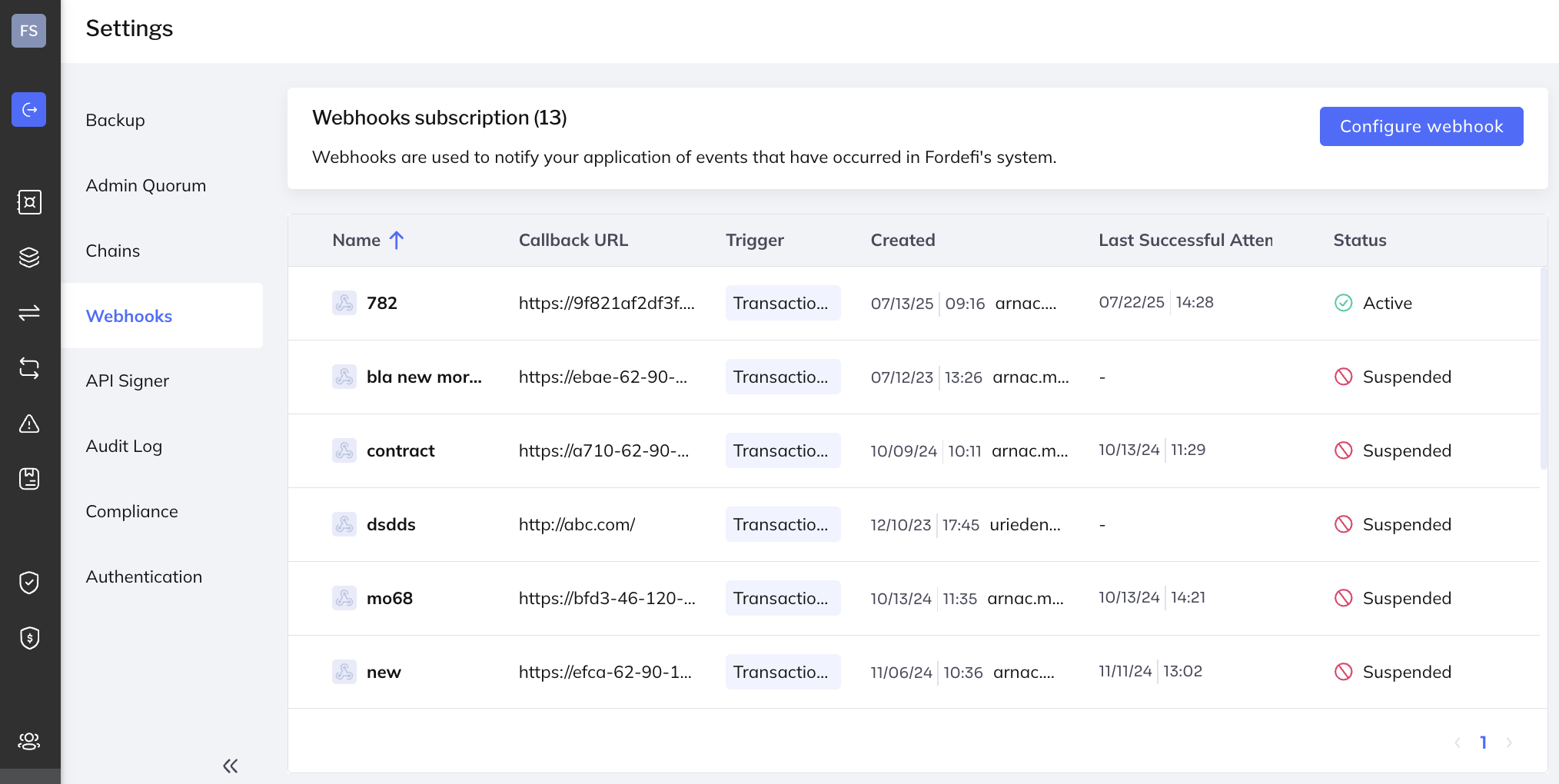This screenshot has height=784, width=1559.
Task: Click the webhook icon for 782
Action: point(344,303)
